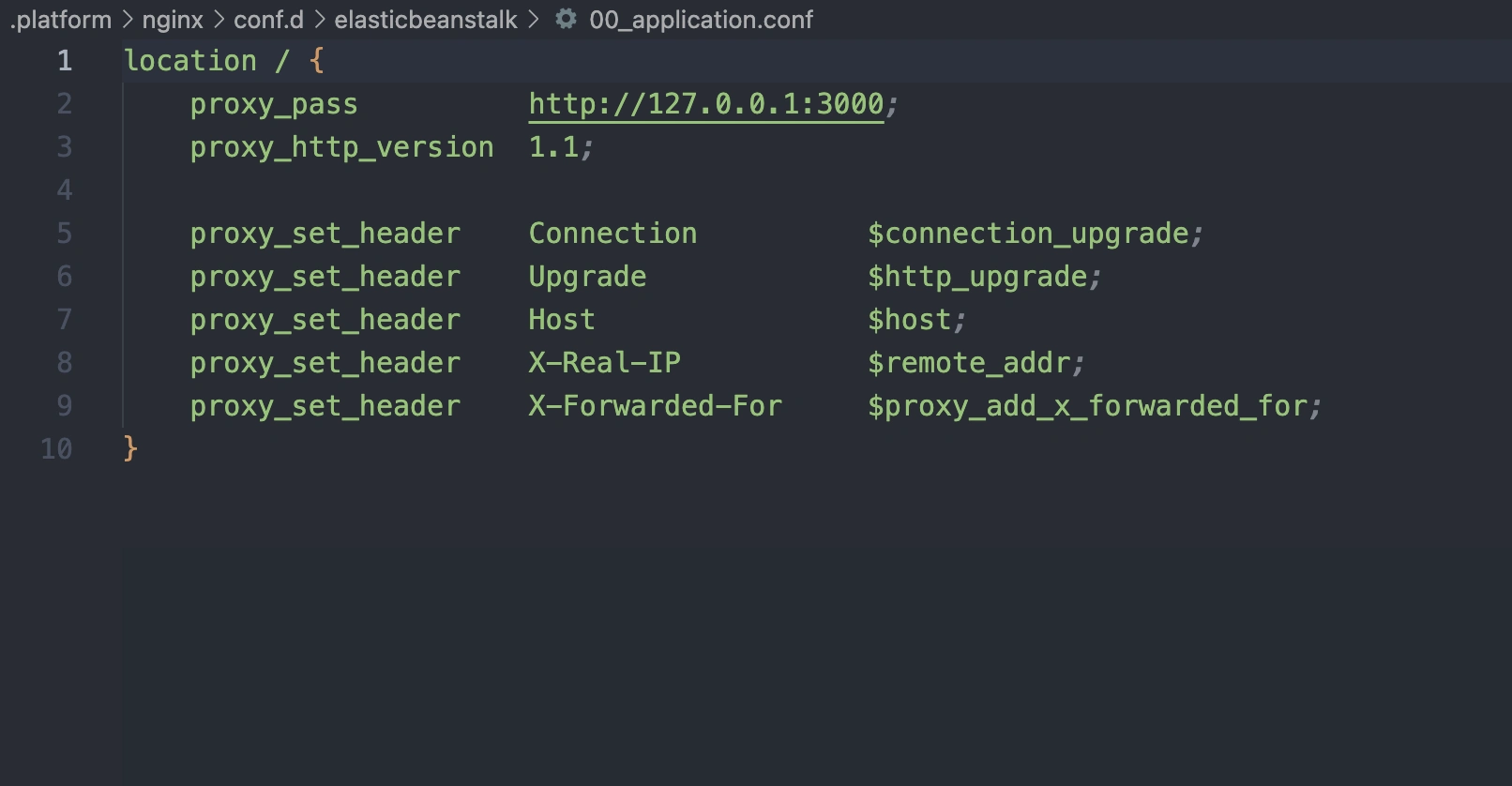Click the $connection_upgrade variable
This screenshot has width=1512, height=786.
tap(1028, 234)
